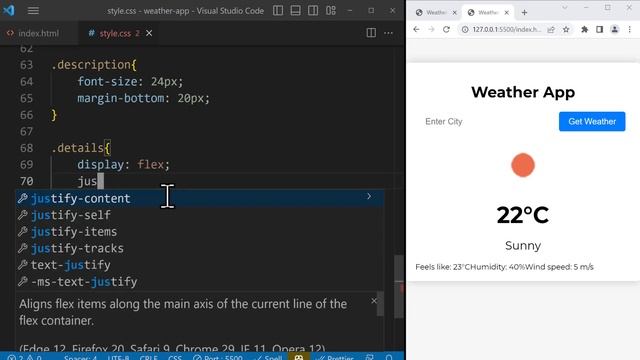Open editor More Actions ellipsis
Viewport: 640px width, 360px height.
point(389,33)
